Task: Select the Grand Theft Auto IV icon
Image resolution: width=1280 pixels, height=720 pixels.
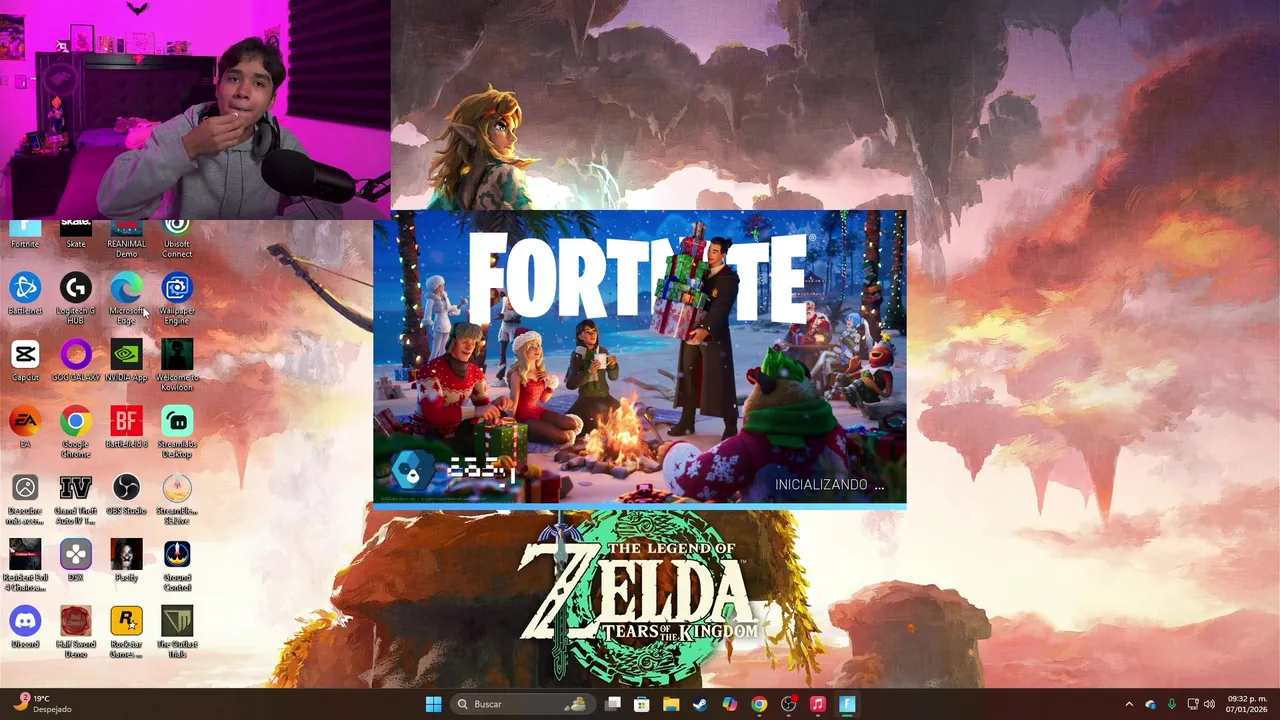Action: click(76, 500)
